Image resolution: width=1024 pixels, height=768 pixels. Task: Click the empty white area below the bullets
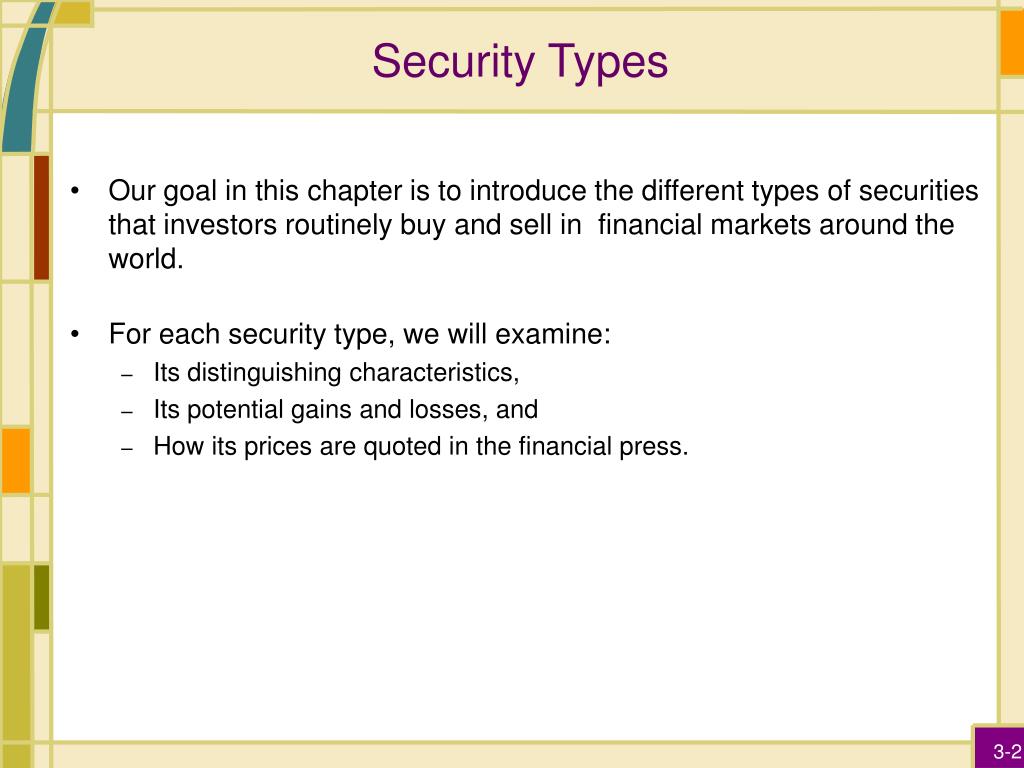pos(522,601)
